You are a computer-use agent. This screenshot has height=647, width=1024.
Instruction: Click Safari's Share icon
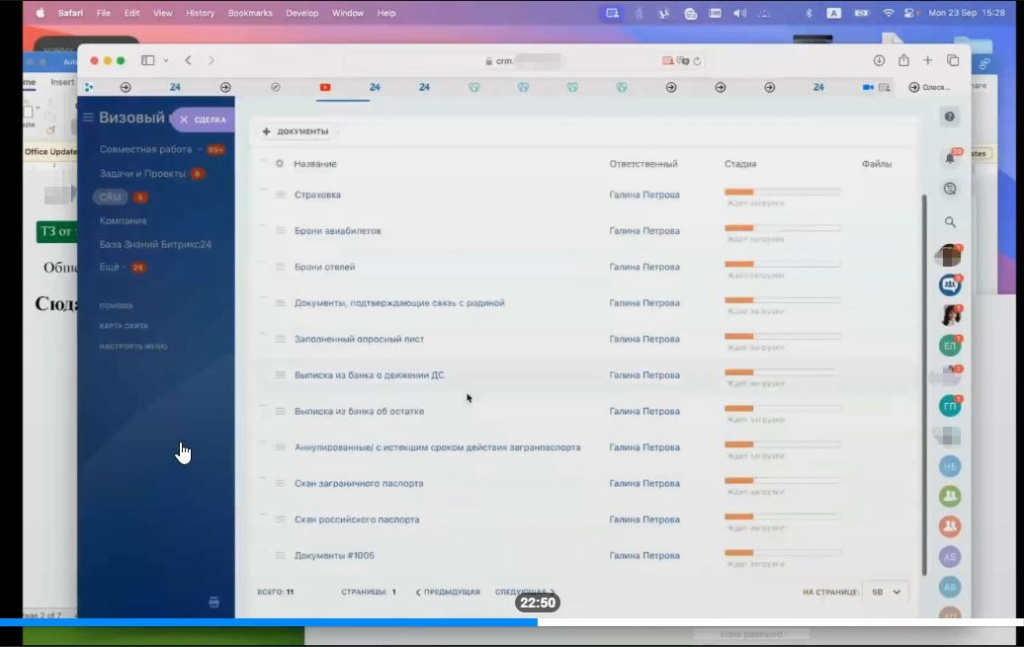tap(904, 61)
